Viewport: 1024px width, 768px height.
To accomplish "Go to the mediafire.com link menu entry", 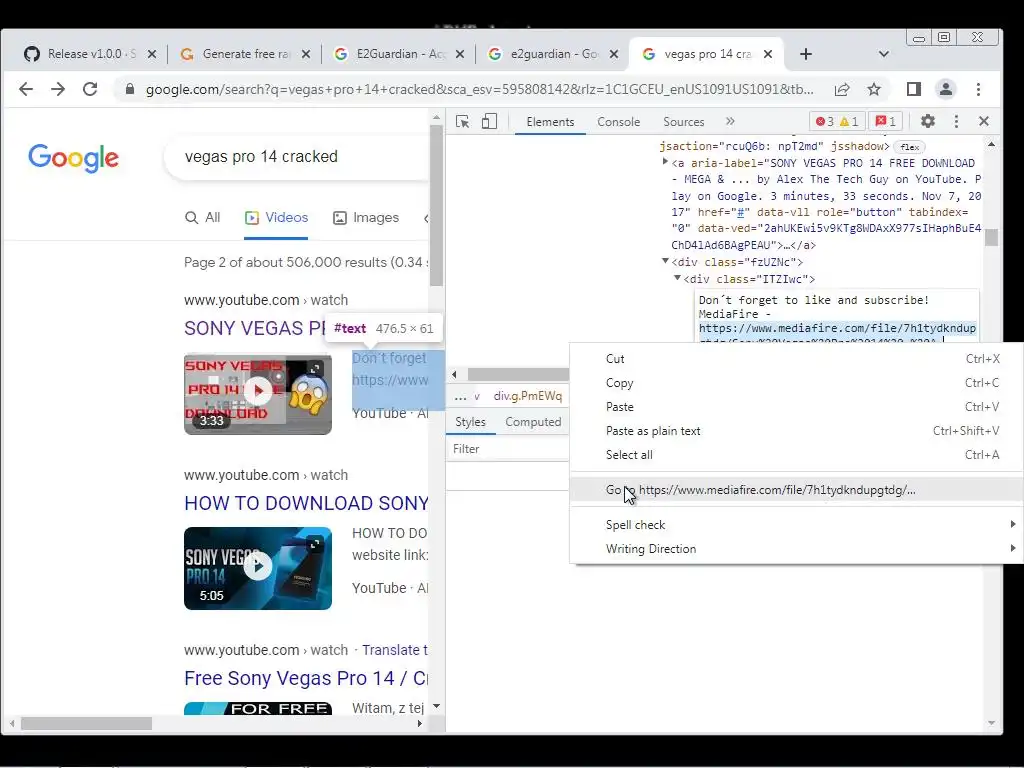I will tap(797, 490).
